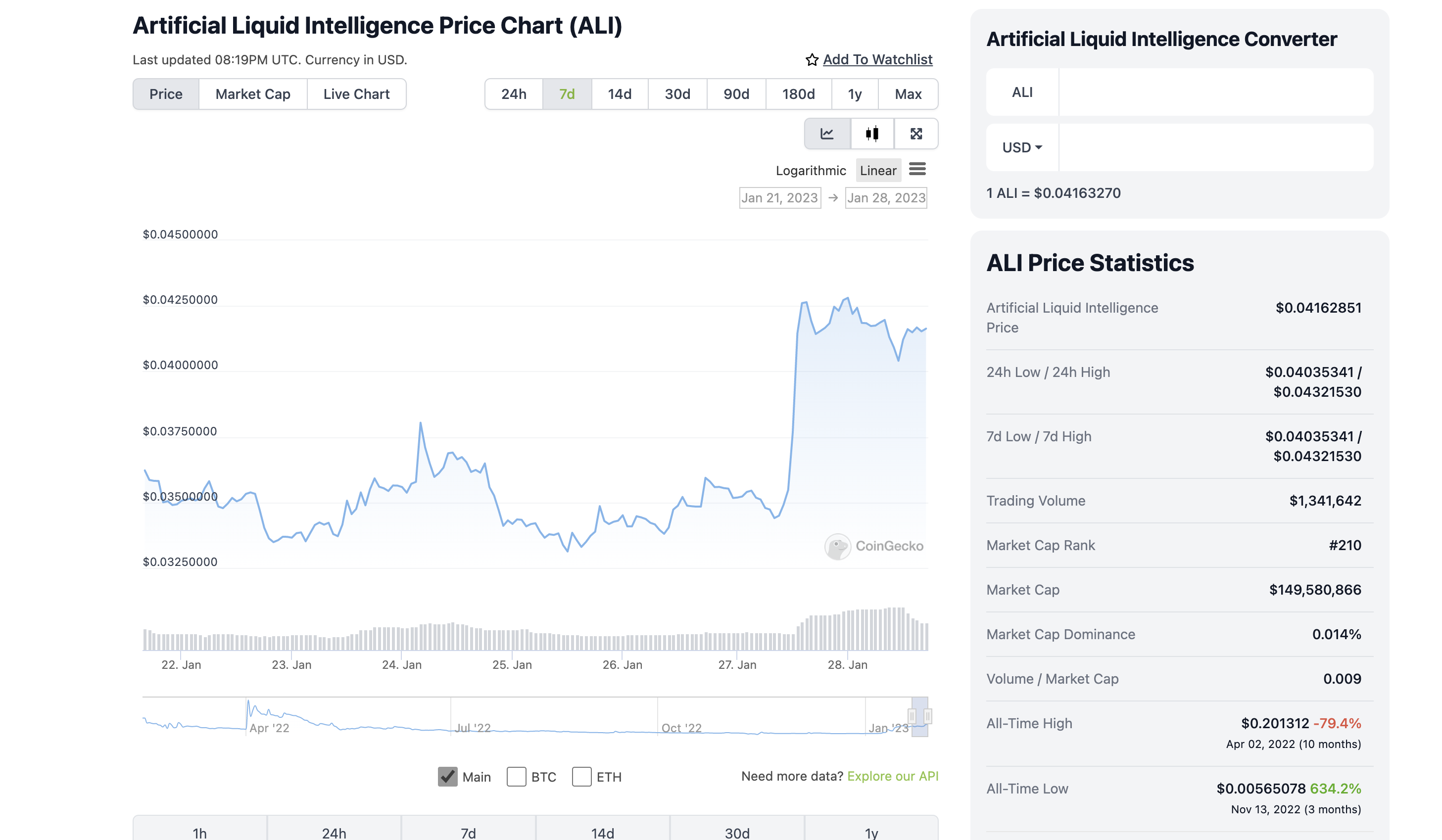Click the right navigator range handle

point(927,716)
